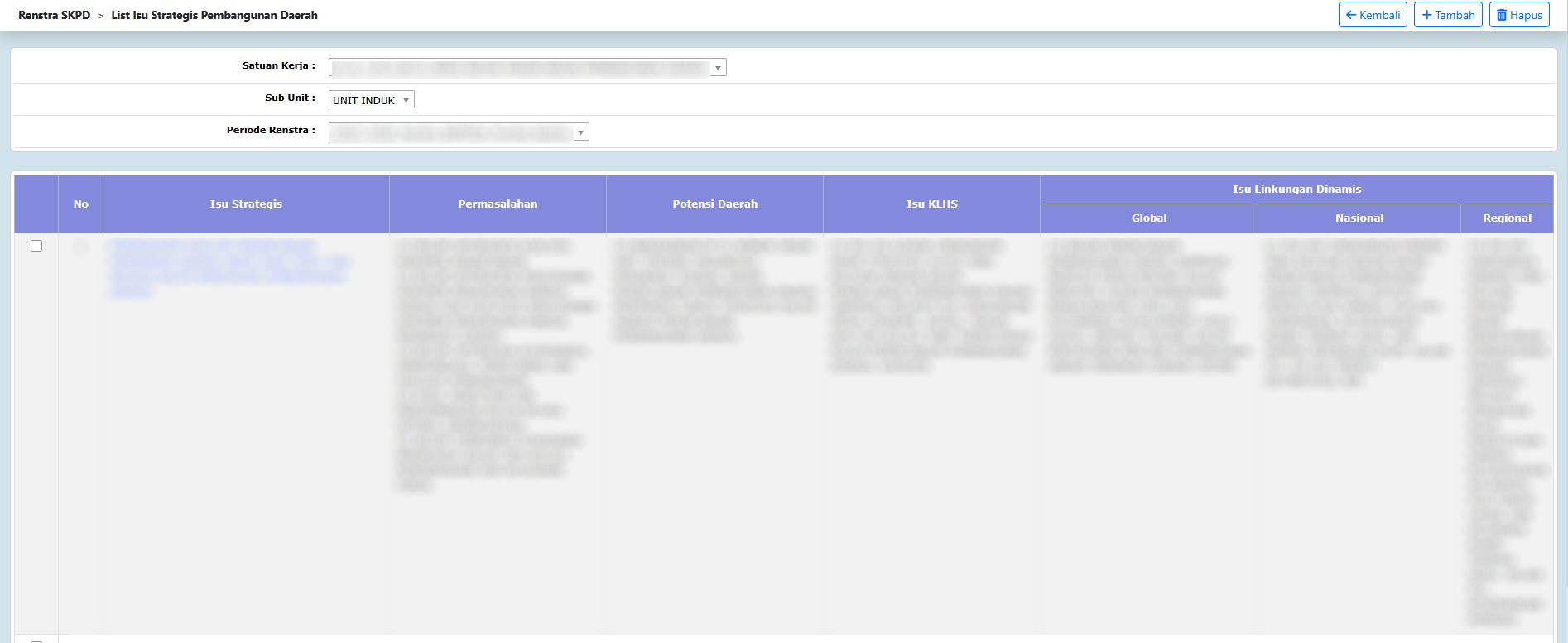1568x643 pixels.
Task: Select the Regional sub-column header
Action: 1507,218
